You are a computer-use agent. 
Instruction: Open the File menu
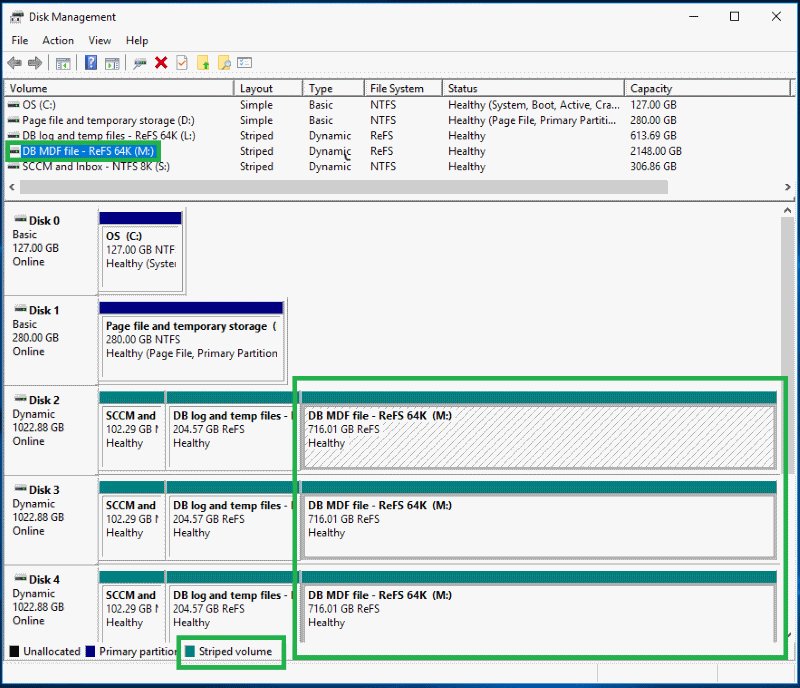coord(19,40)
